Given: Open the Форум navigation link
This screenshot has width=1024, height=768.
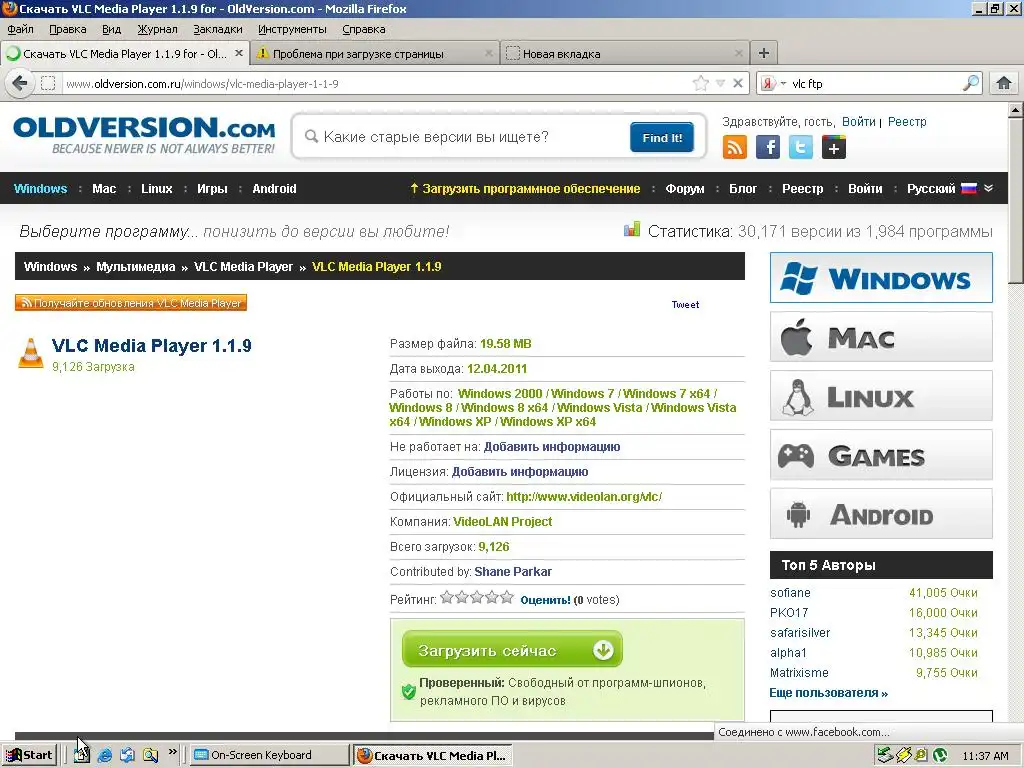Looking at the screenshot, I should pos(684,189).
